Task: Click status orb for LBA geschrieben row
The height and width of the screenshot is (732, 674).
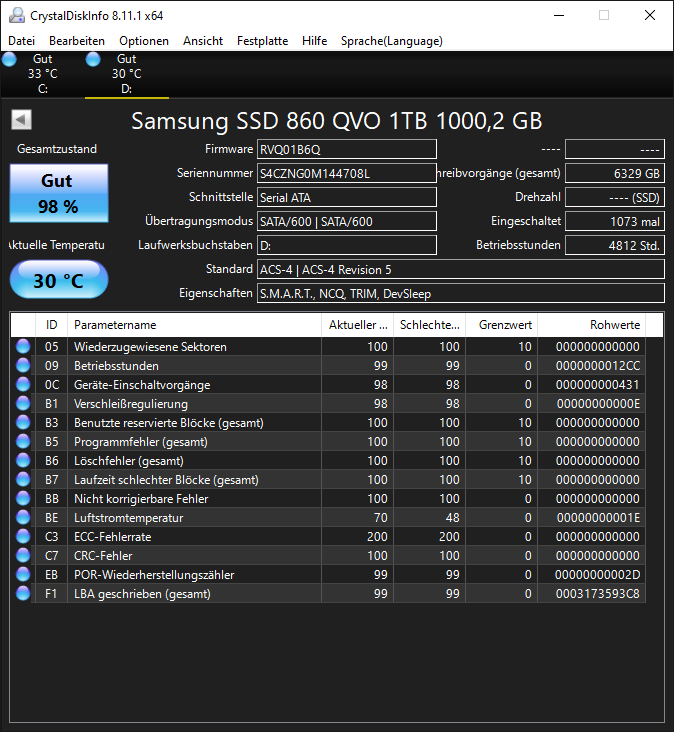Action: click(23, 593)
